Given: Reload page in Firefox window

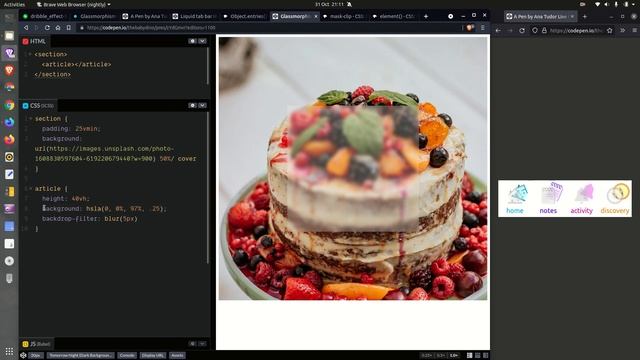Looking at the screenshot, I should tap(522, 30).
